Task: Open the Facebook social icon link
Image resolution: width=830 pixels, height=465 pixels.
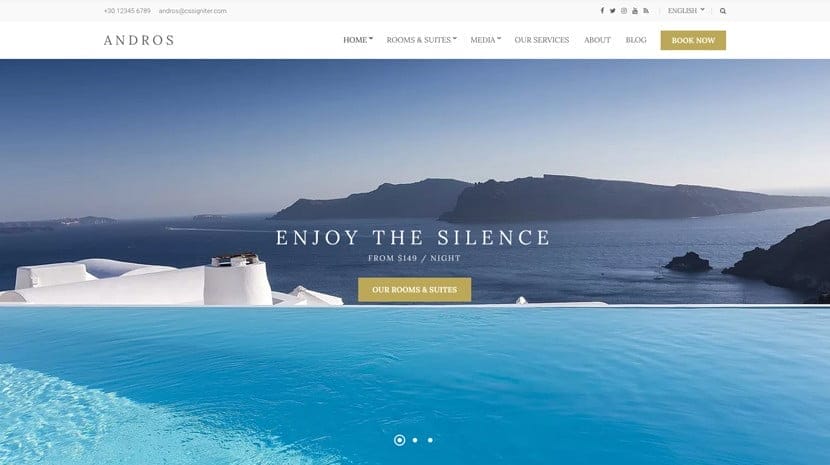Action: click(602, 11)
